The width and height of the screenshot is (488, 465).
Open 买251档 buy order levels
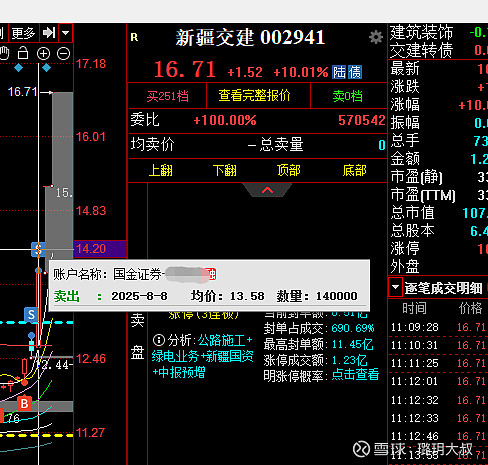coord(167,96)
